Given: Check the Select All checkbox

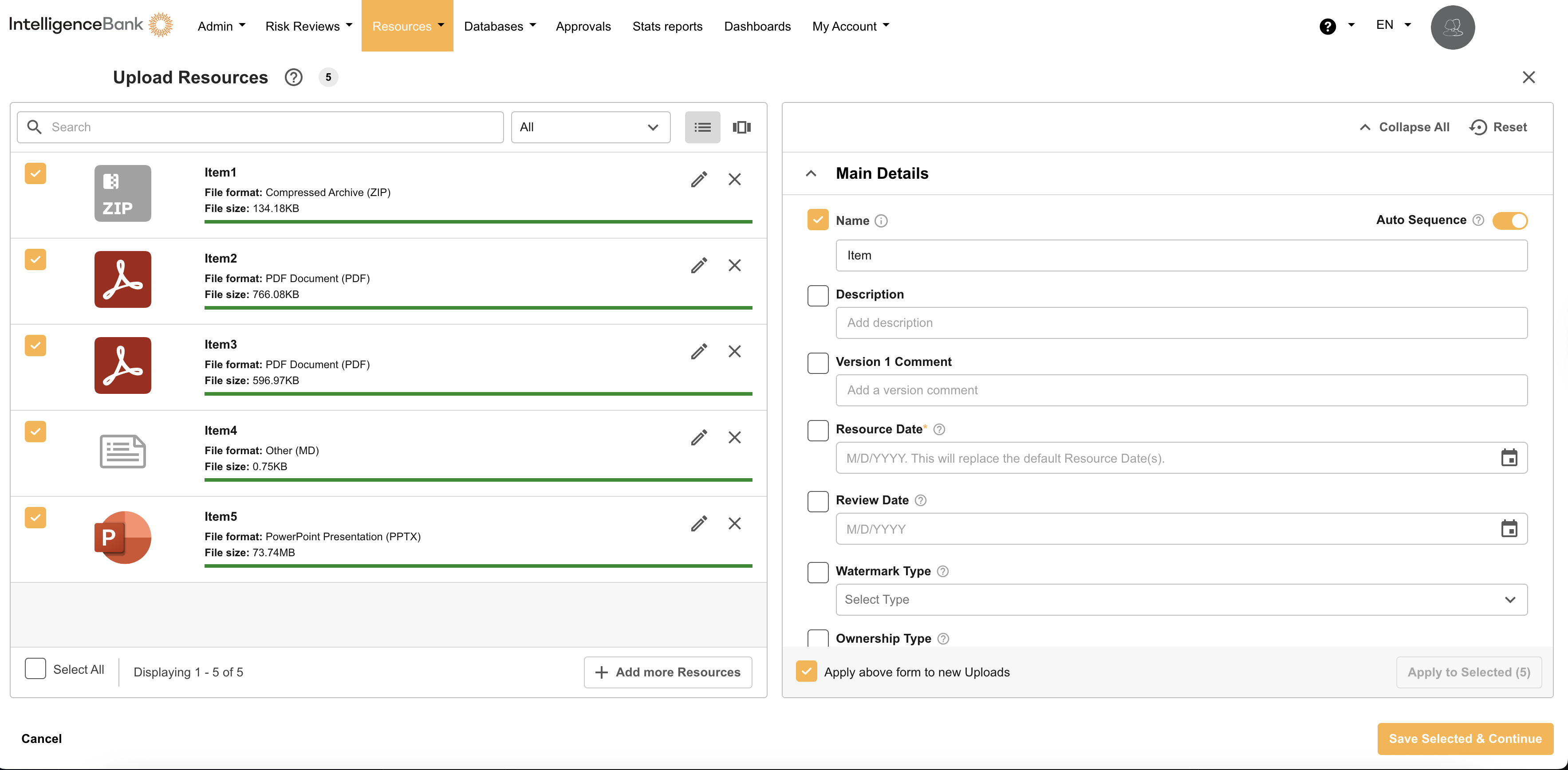Looking at the screenshot, I should point(35,668).
